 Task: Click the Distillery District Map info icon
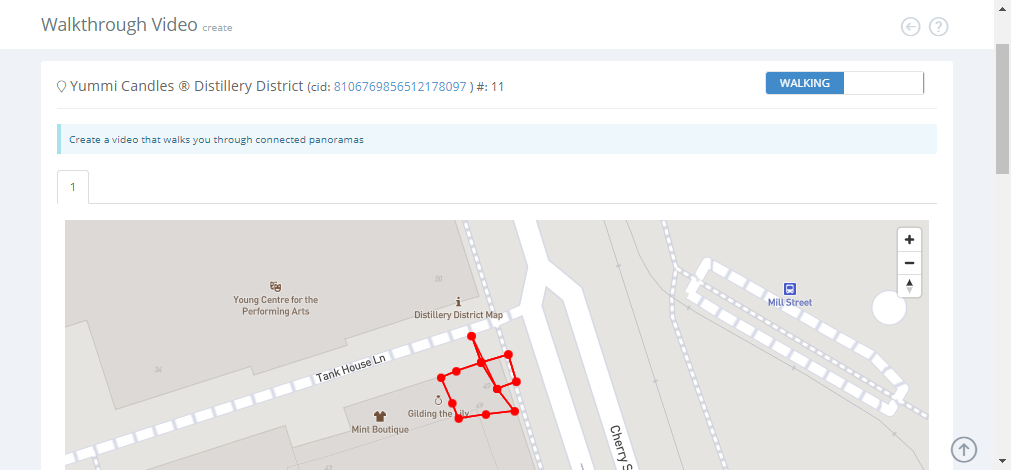pos(458,302)
